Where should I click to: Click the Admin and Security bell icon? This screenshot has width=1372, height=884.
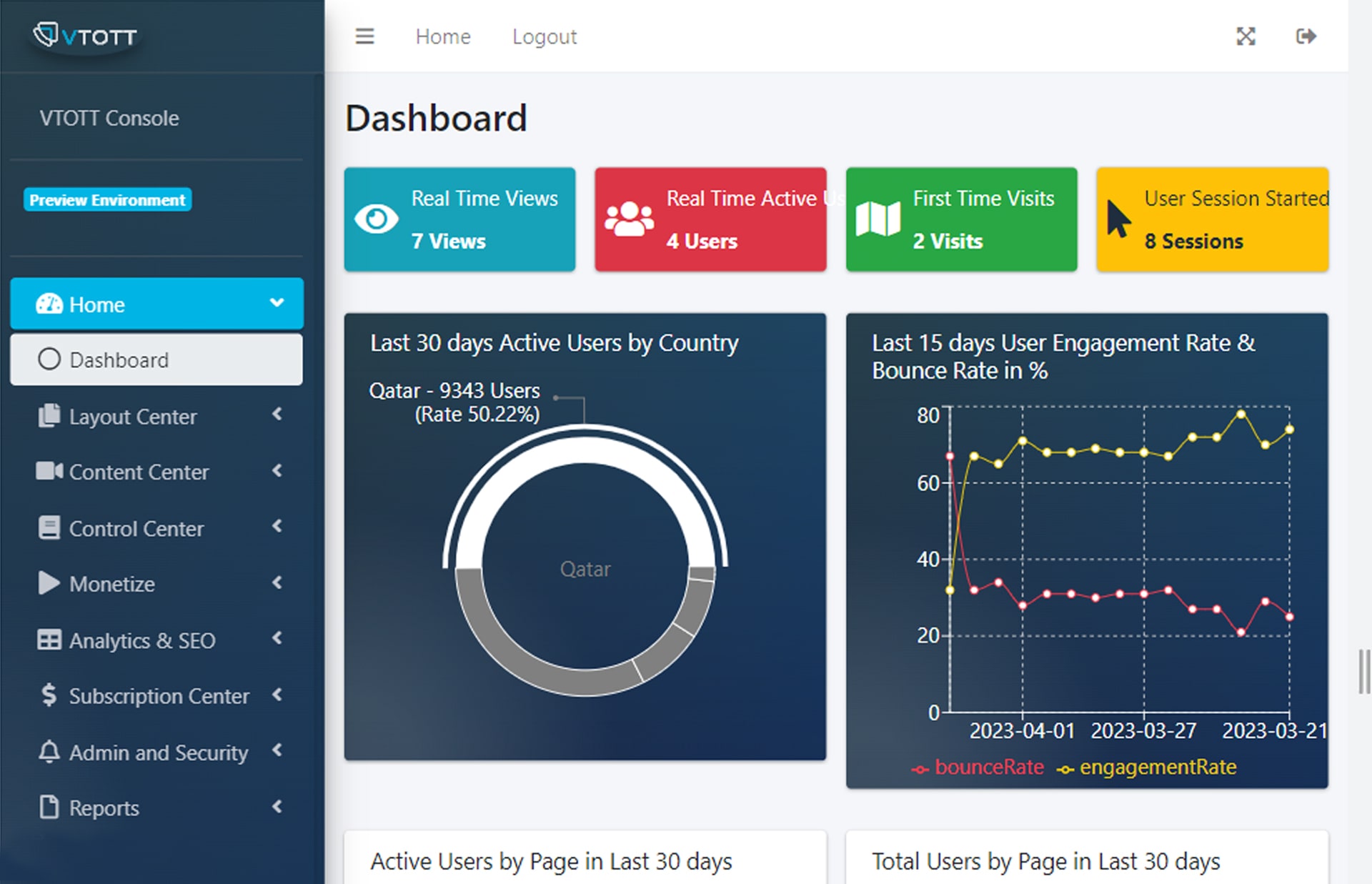pos(49,751)
